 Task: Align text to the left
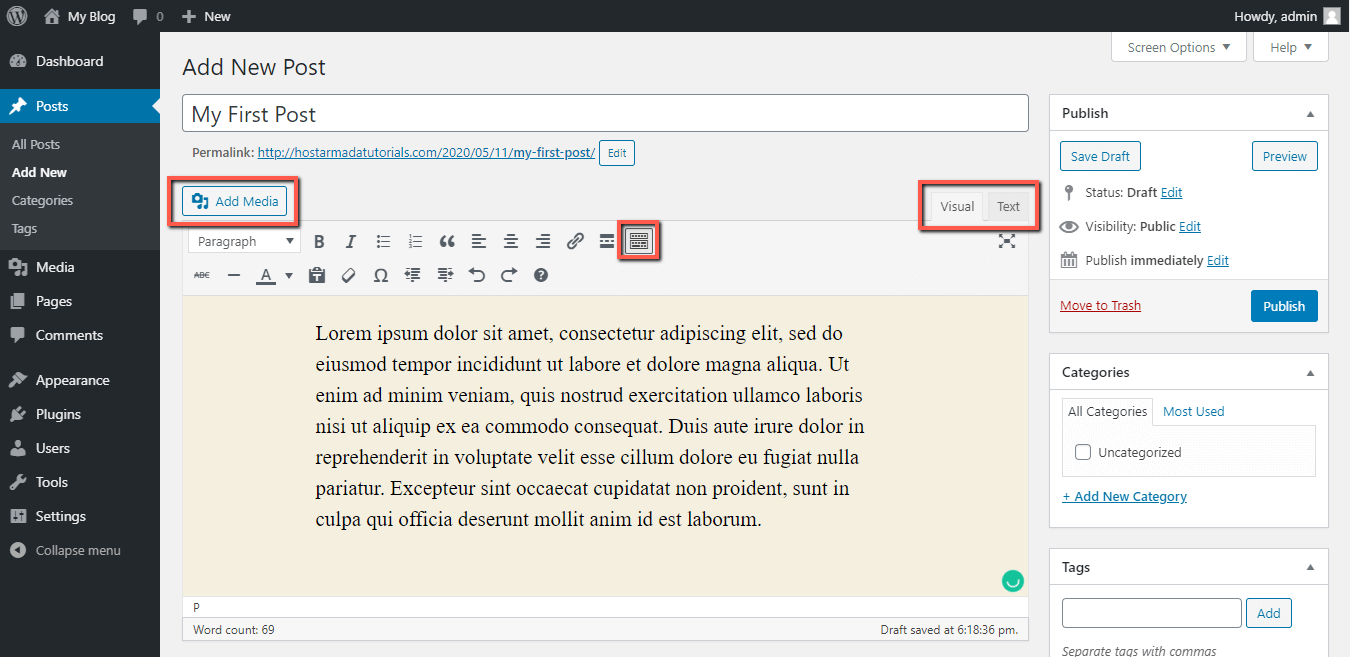[479, 241]
